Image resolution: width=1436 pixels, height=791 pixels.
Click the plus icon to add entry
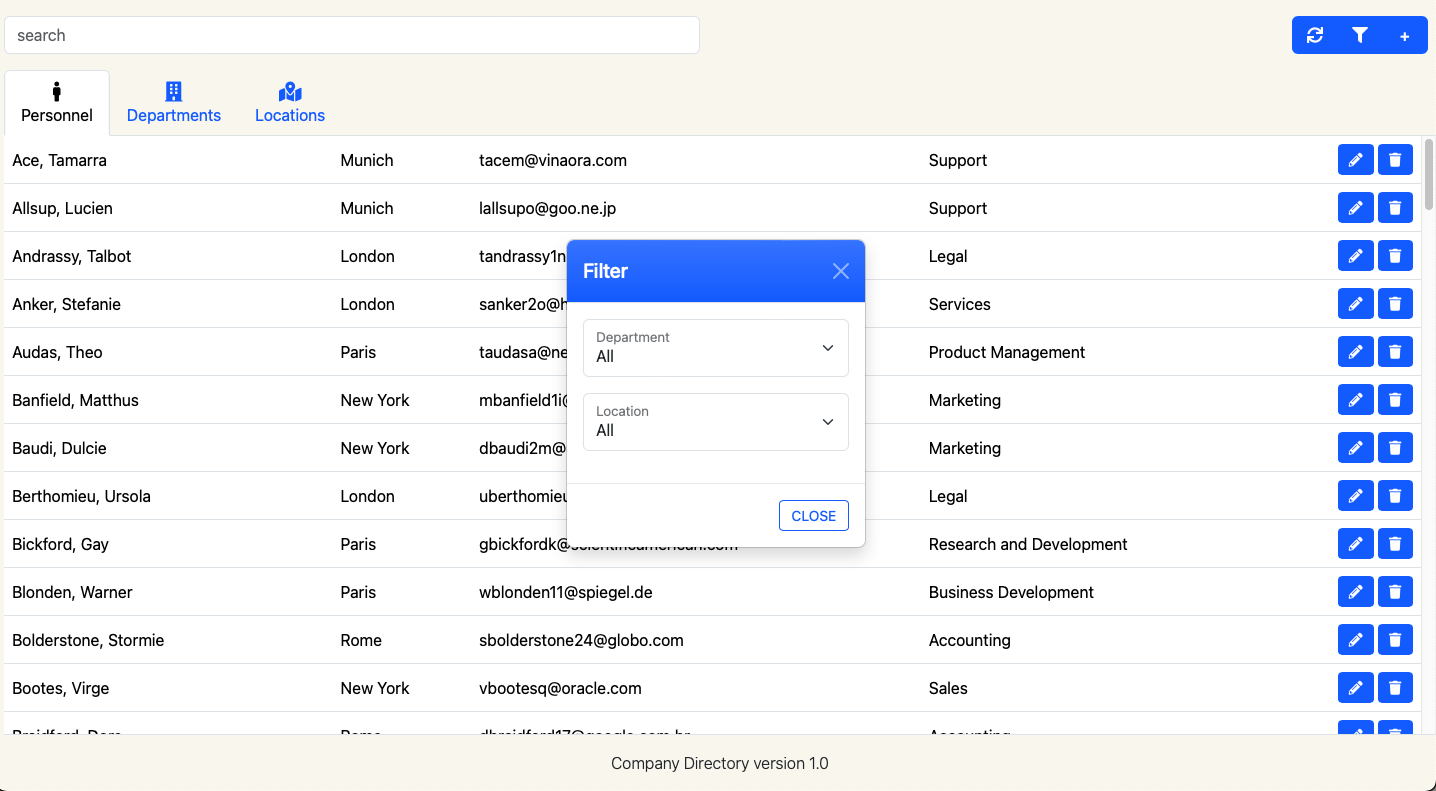point(1404,36)
